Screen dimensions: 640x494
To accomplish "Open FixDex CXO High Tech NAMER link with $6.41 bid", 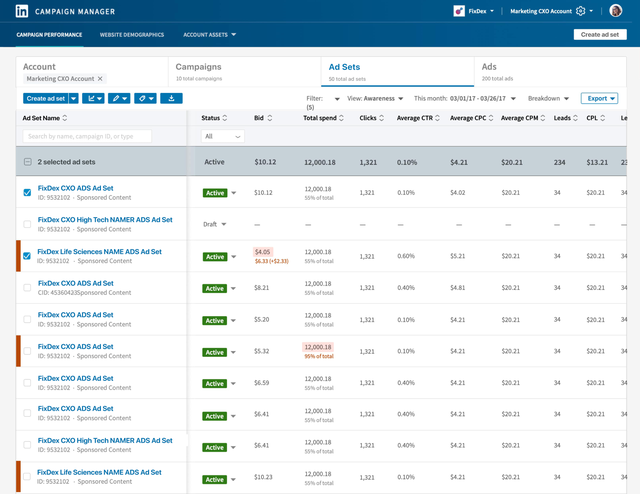I will point(105,441).
